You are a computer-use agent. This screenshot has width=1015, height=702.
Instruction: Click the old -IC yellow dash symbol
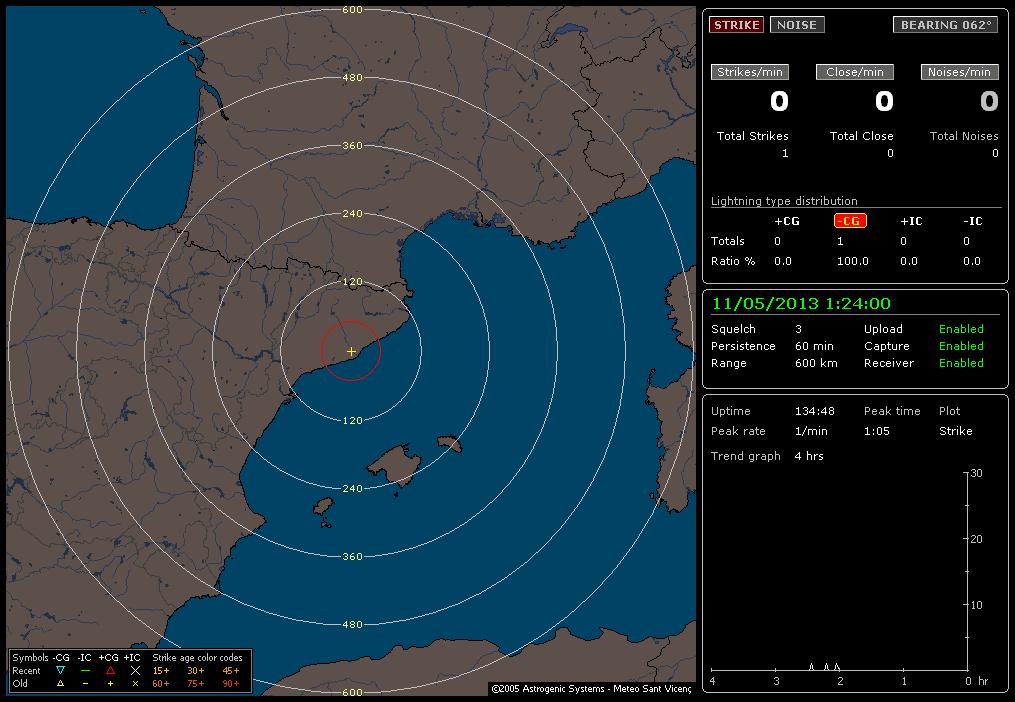[x=85, y=683]
